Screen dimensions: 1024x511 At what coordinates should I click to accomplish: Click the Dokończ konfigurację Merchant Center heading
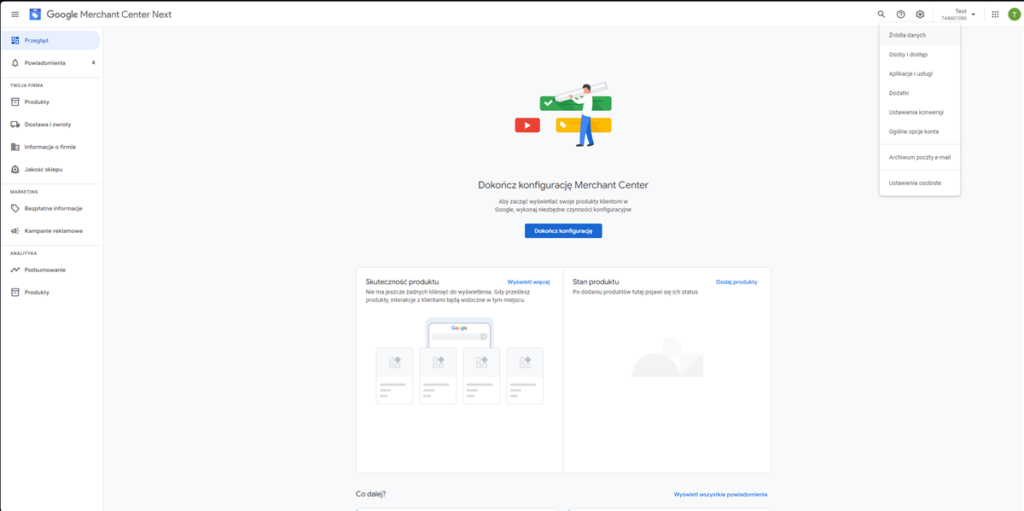(563, 185)
